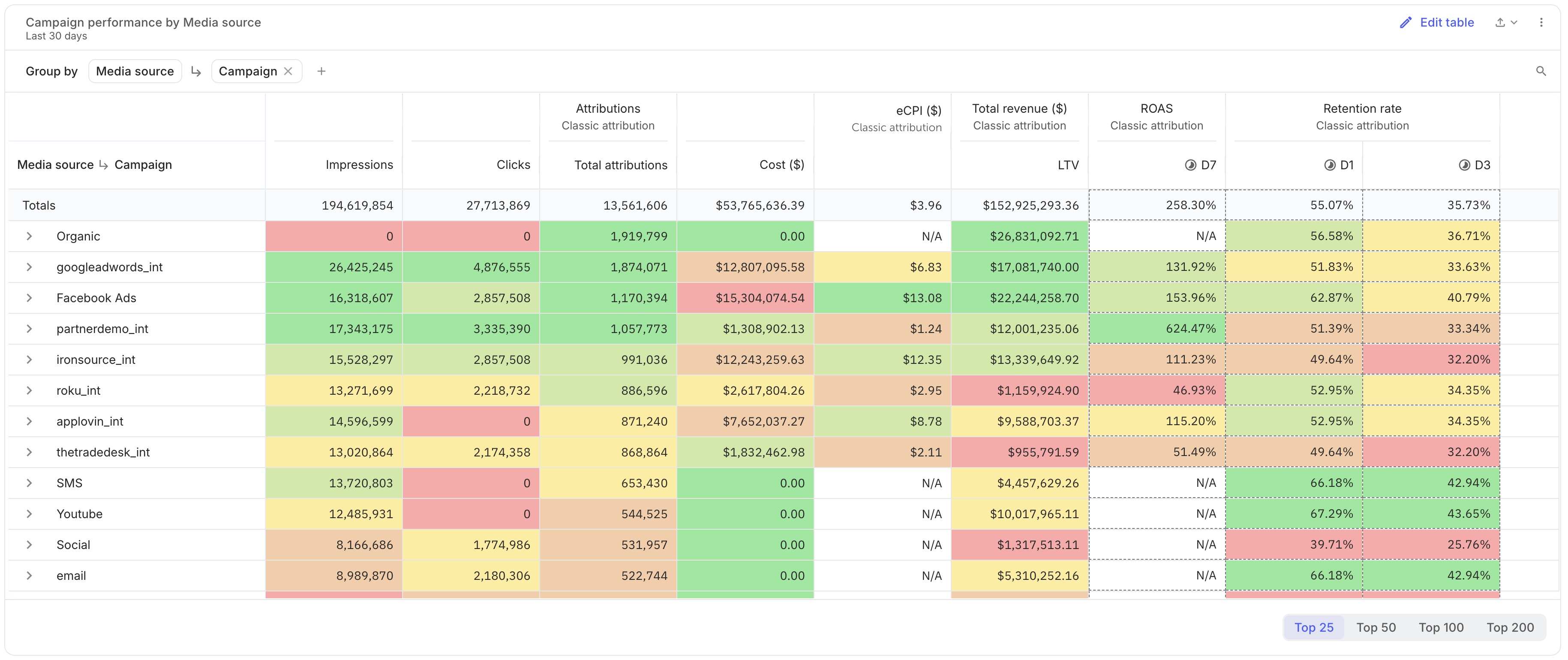Viewport: 1568px width, 660px height.
Task: Switch to Top 200 rows
Action: point(1510,627)
